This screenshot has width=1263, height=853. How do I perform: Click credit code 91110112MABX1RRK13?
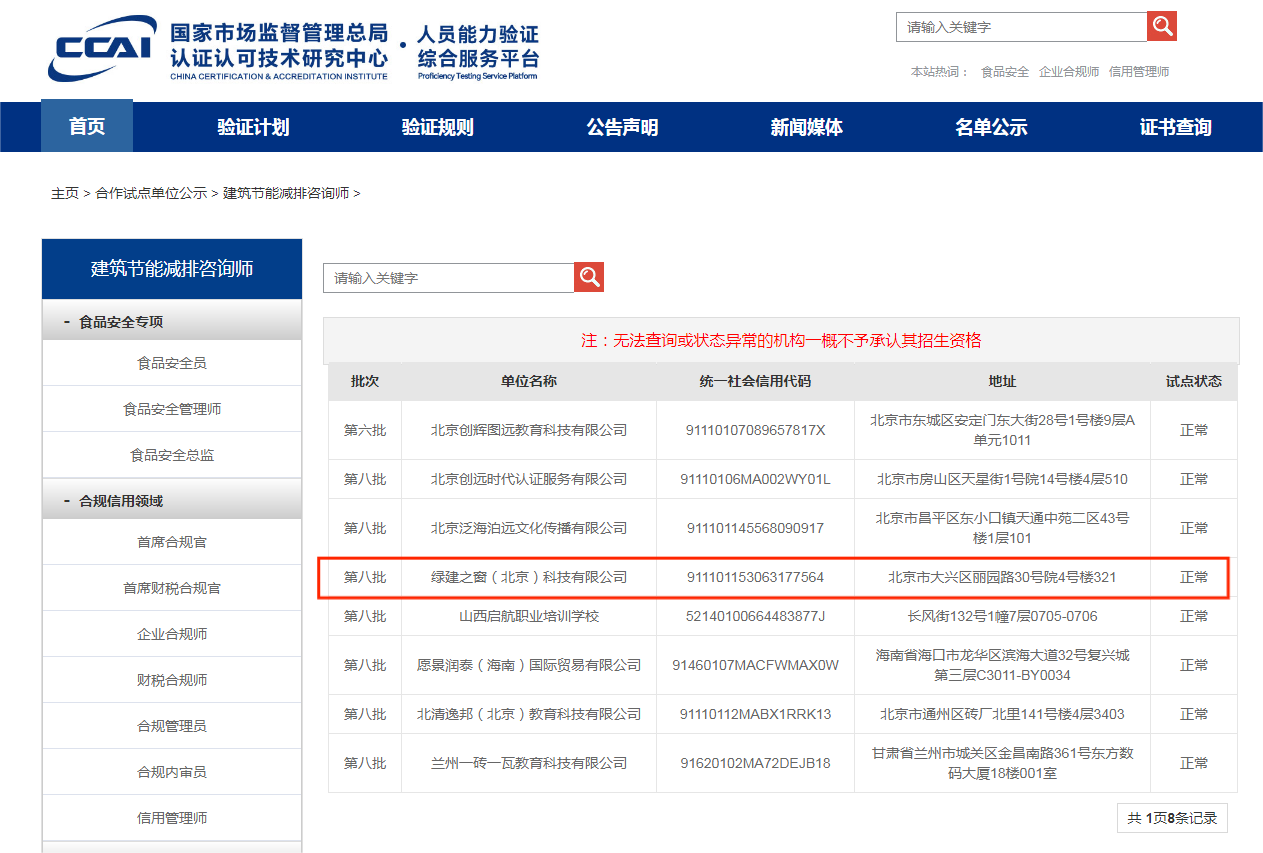755,714
